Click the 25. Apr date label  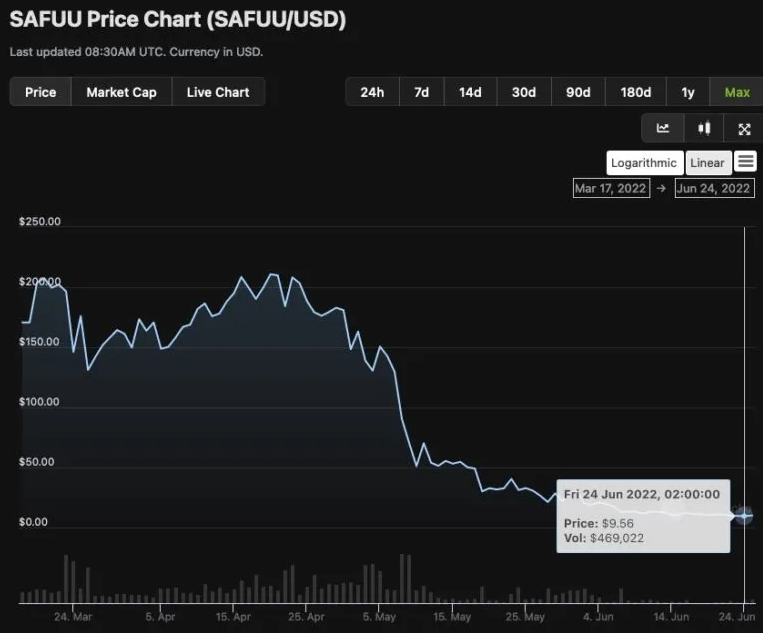(306, 617)
